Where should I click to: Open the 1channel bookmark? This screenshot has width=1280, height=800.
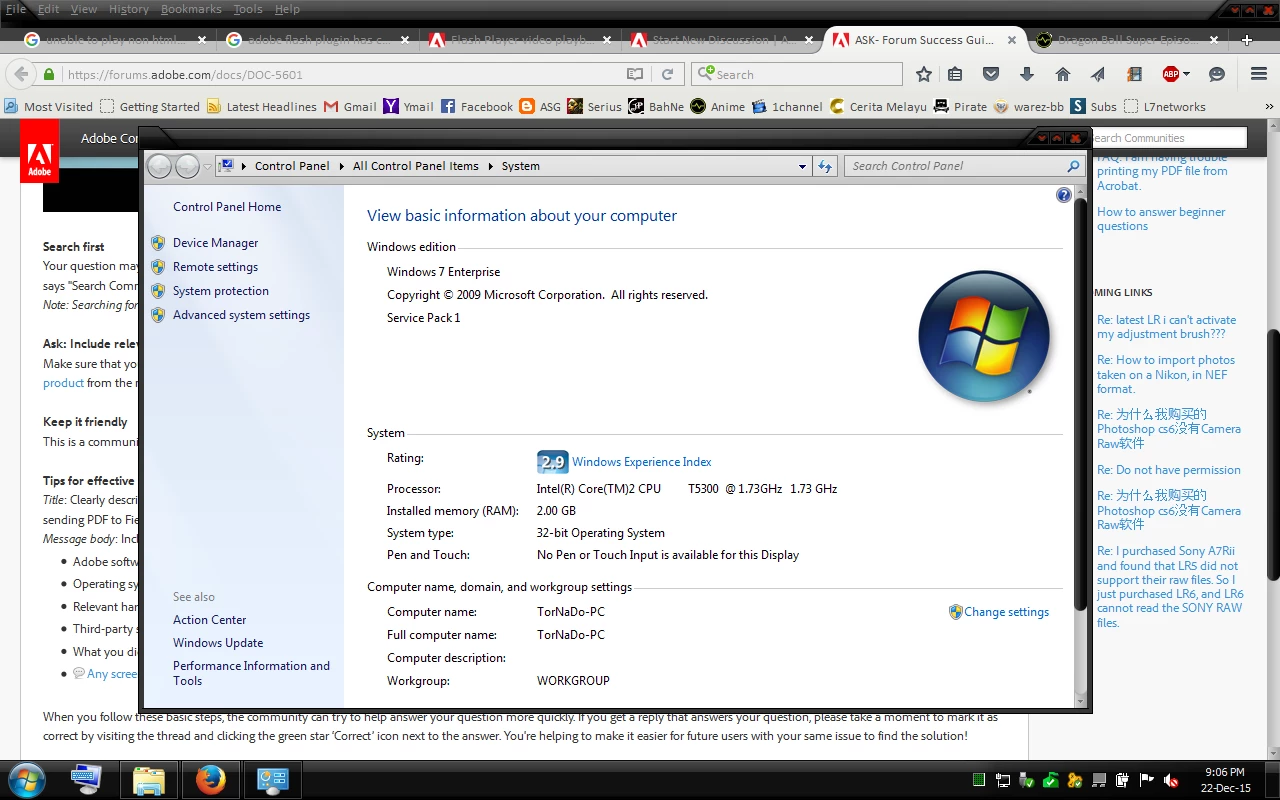click(788, 106)
